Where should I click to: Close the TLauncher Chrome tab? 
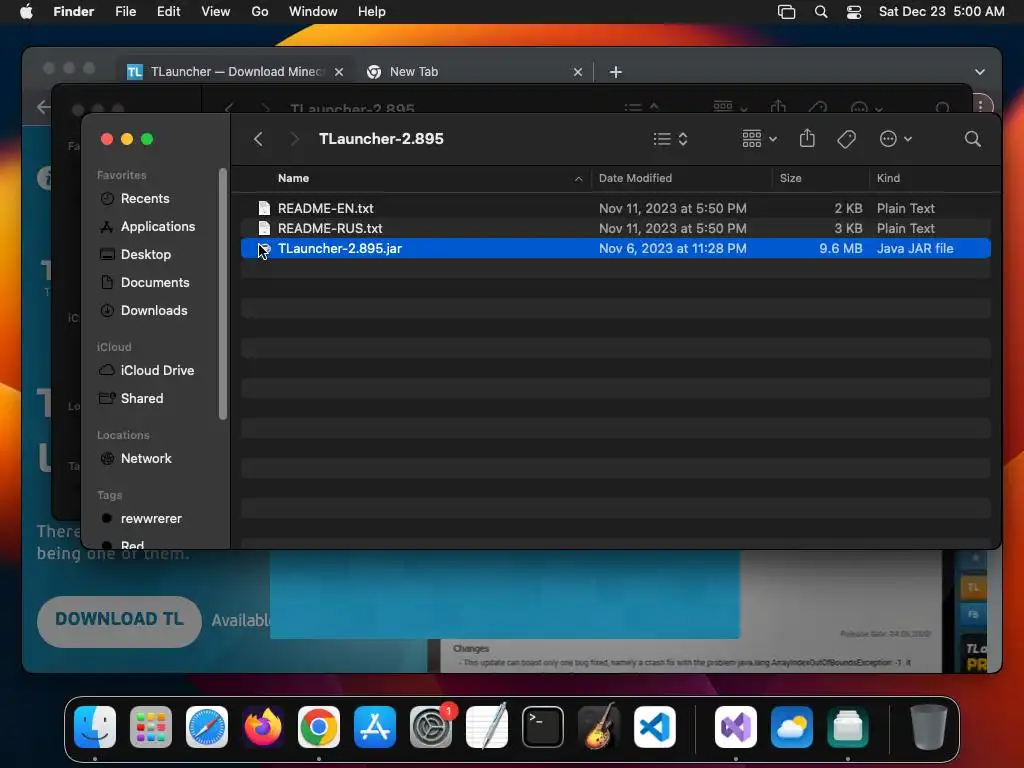click(339, 72)
